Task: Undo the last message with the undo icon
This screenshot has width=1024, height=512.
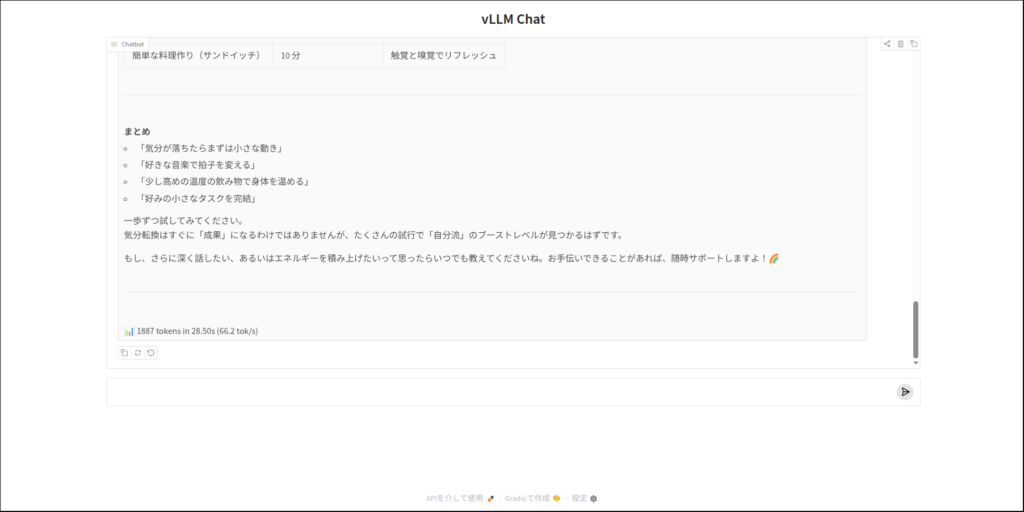Action: click(151, 352)
